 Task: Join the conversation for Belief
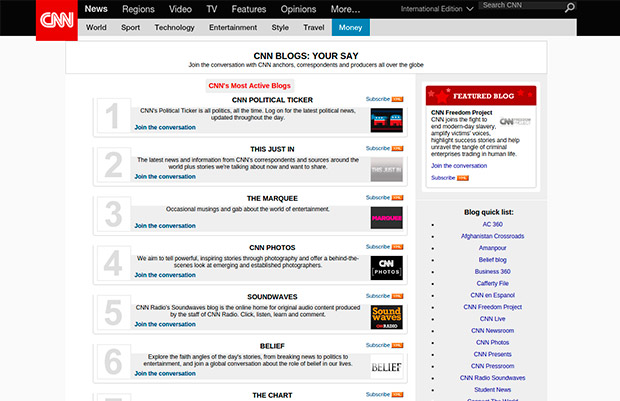click(x=165, y=373)
